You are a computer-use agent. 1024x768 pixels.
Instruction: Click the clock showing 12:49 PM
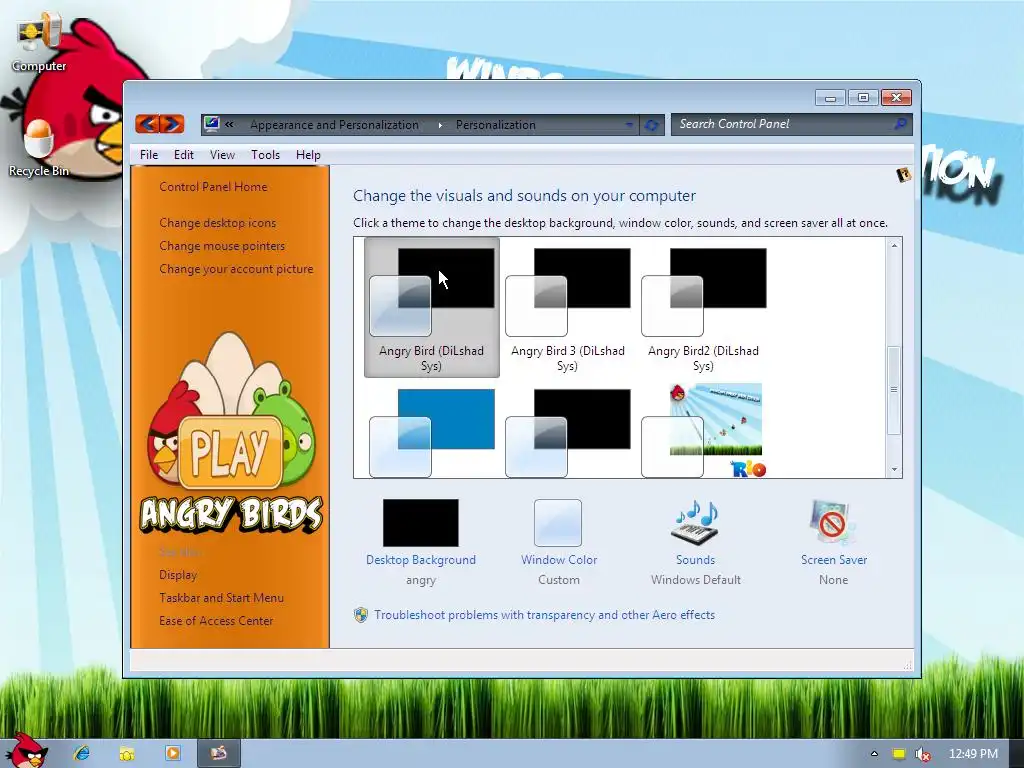[973, 754]
